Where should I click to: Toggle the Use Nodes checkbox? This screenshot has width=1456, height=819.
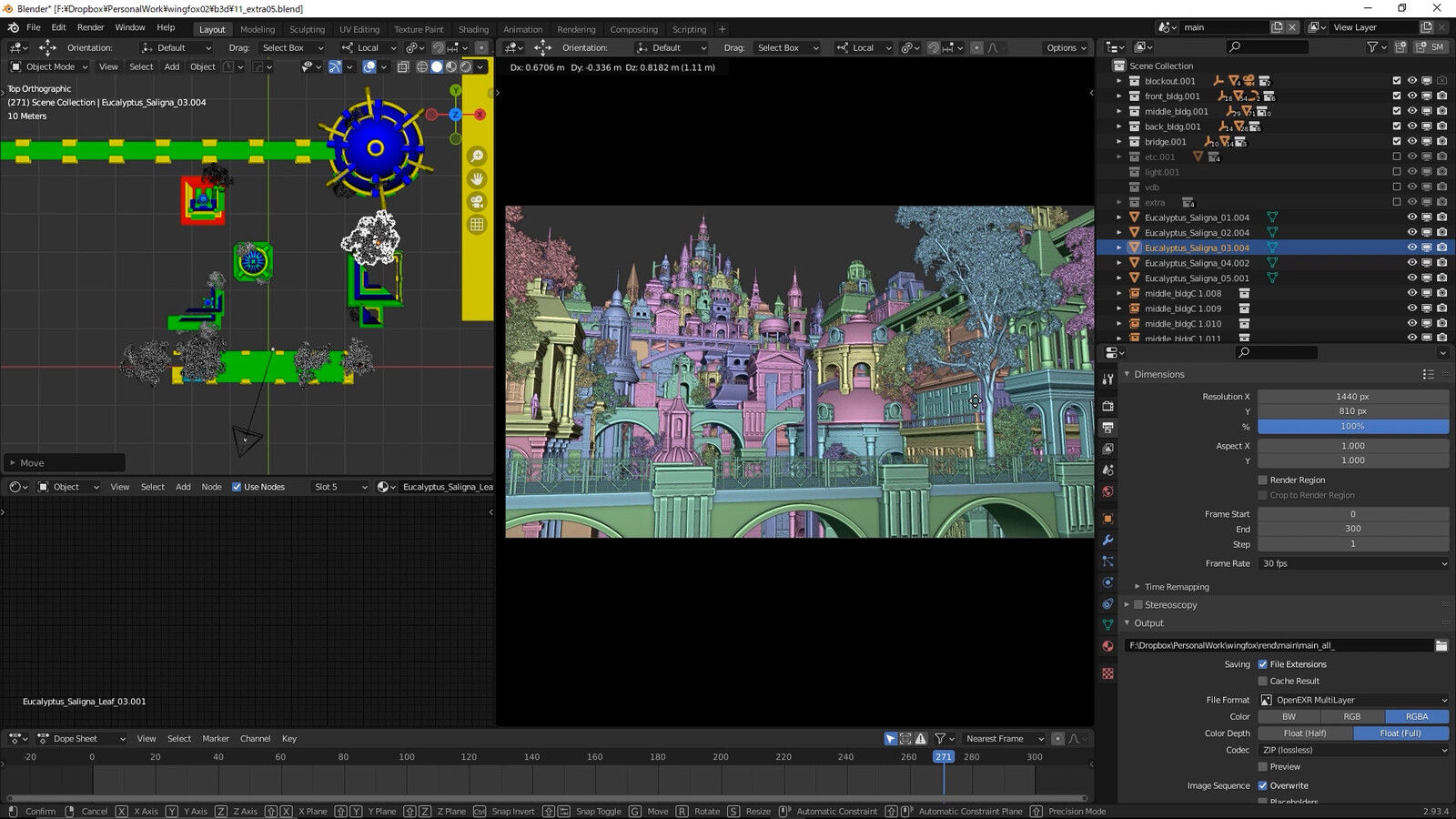(x=237, y=487)
